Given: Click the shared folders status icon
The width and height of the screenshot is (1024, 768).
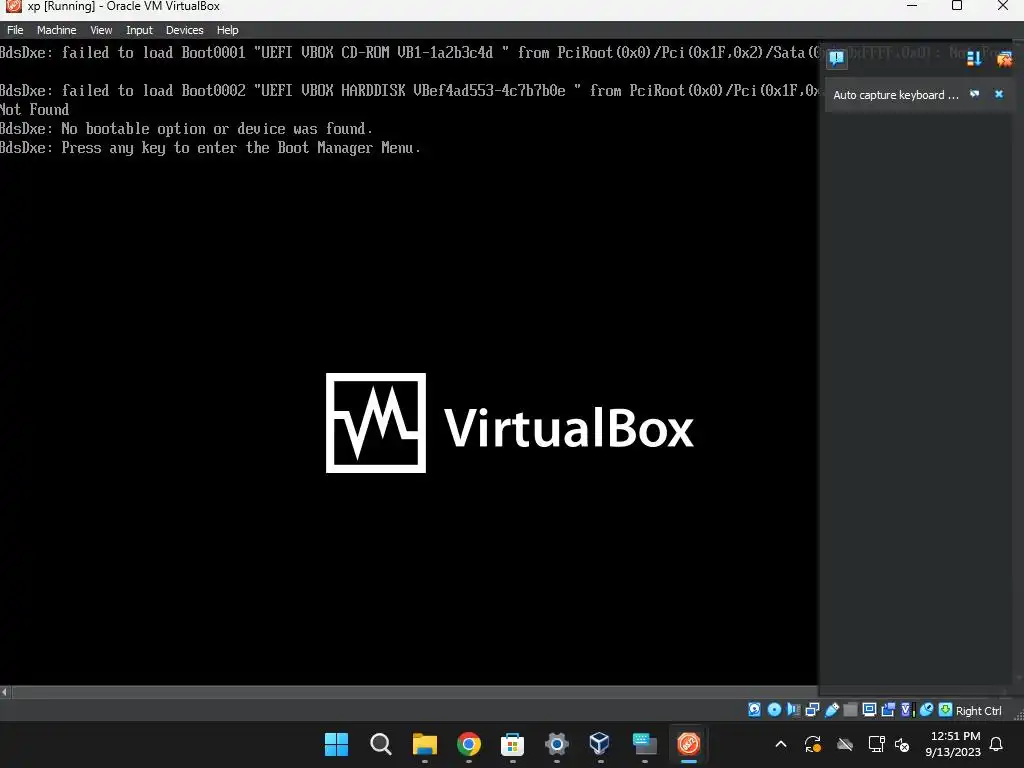Looking at the screenshot, I should [850, 709].
